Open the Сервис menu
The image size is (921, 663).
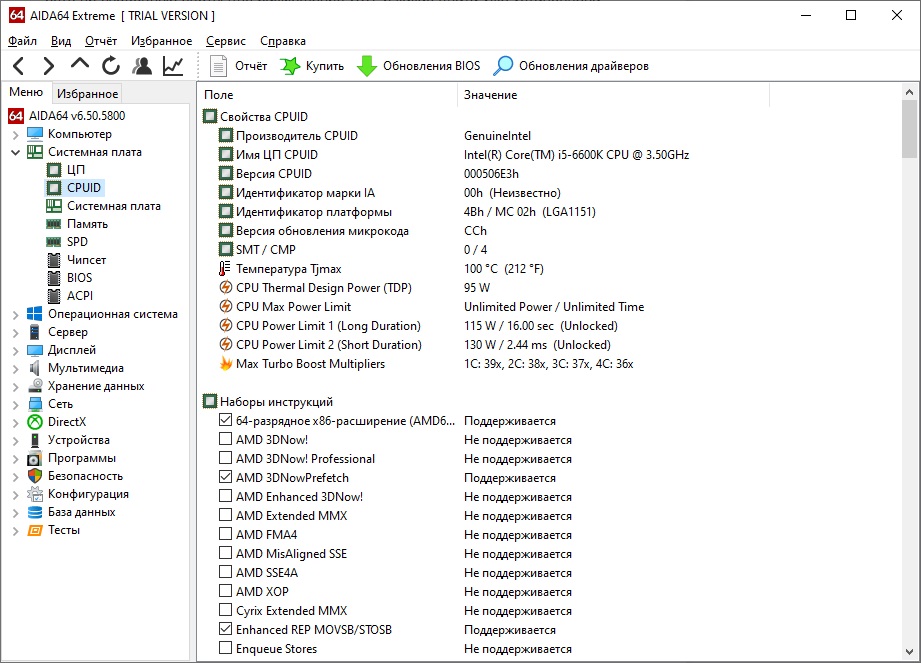point(225,41)
